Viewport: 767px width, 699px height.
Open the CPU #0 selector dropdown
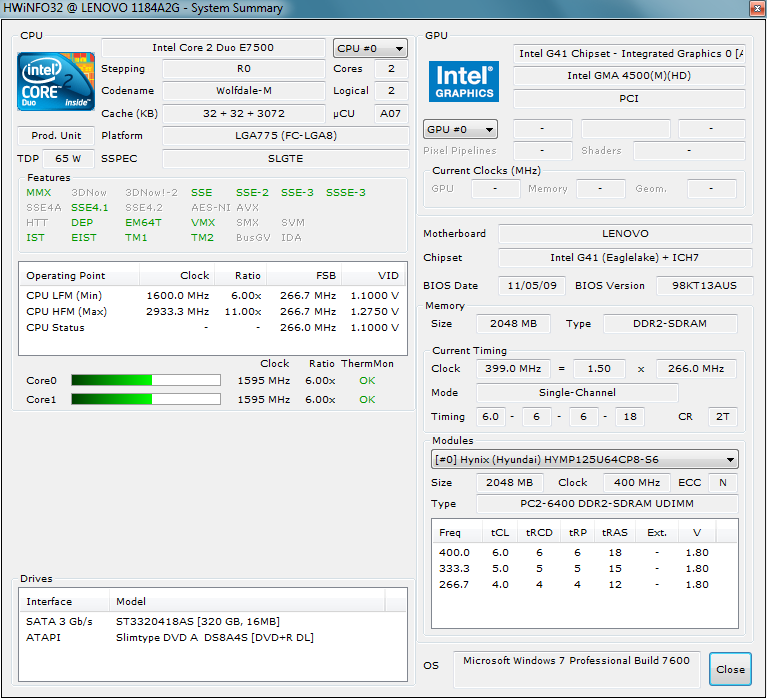tap(370, 48)
